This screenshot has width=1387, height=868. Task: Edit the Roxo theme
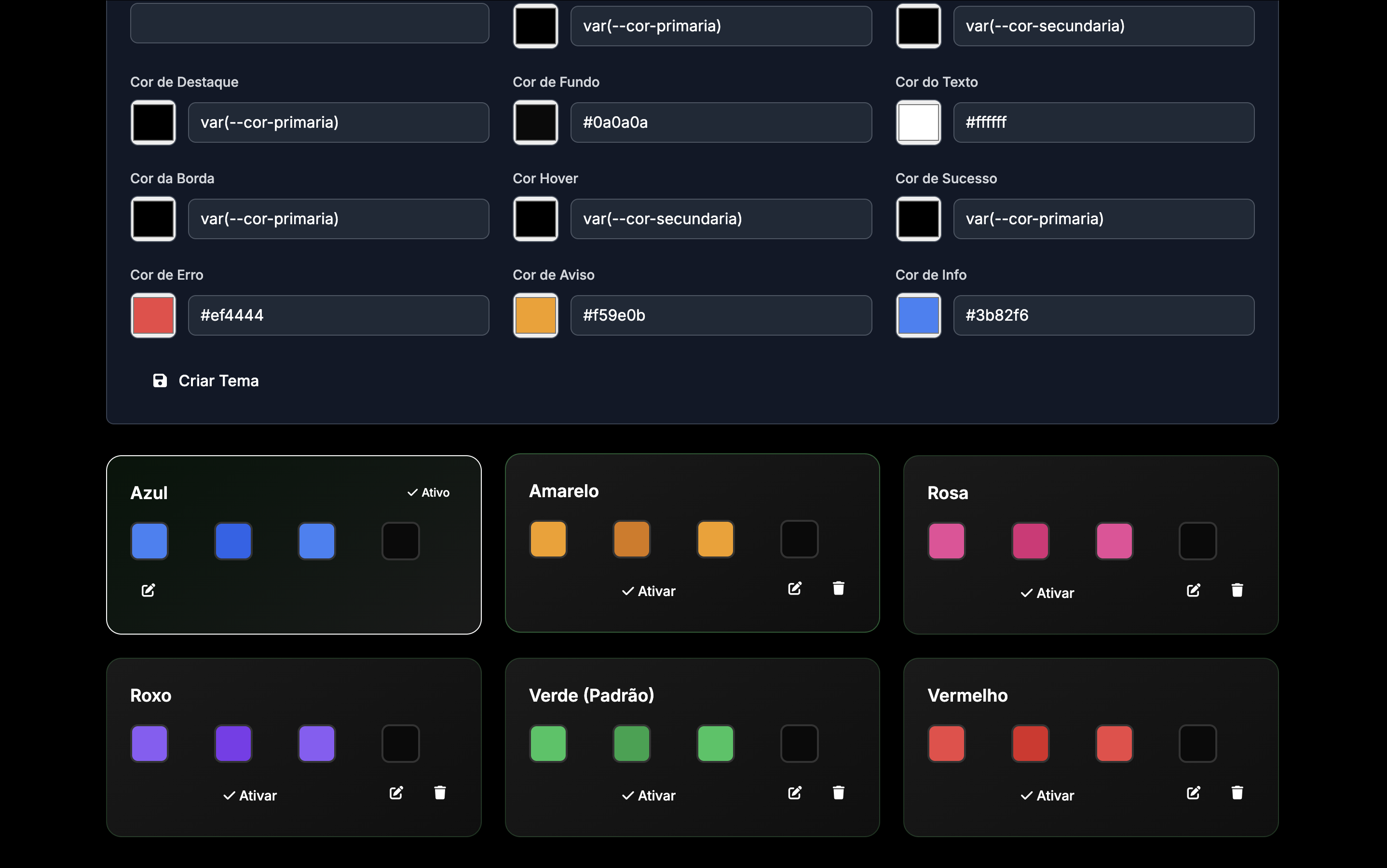pos(396,793)
